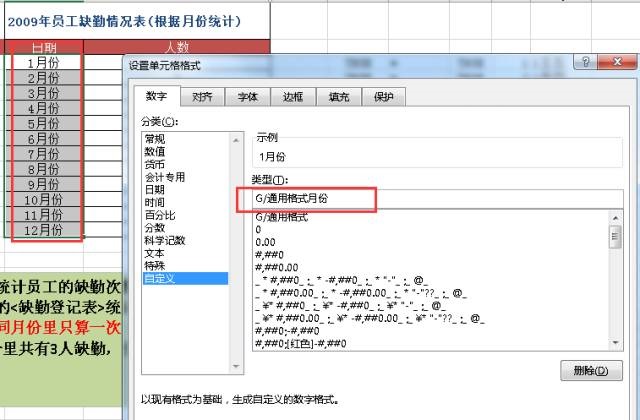The height and width of the screenshot is (420, 640).
Task: Select format #,##0 in type list
Action: pyautogui.click(x=431, y=255)
